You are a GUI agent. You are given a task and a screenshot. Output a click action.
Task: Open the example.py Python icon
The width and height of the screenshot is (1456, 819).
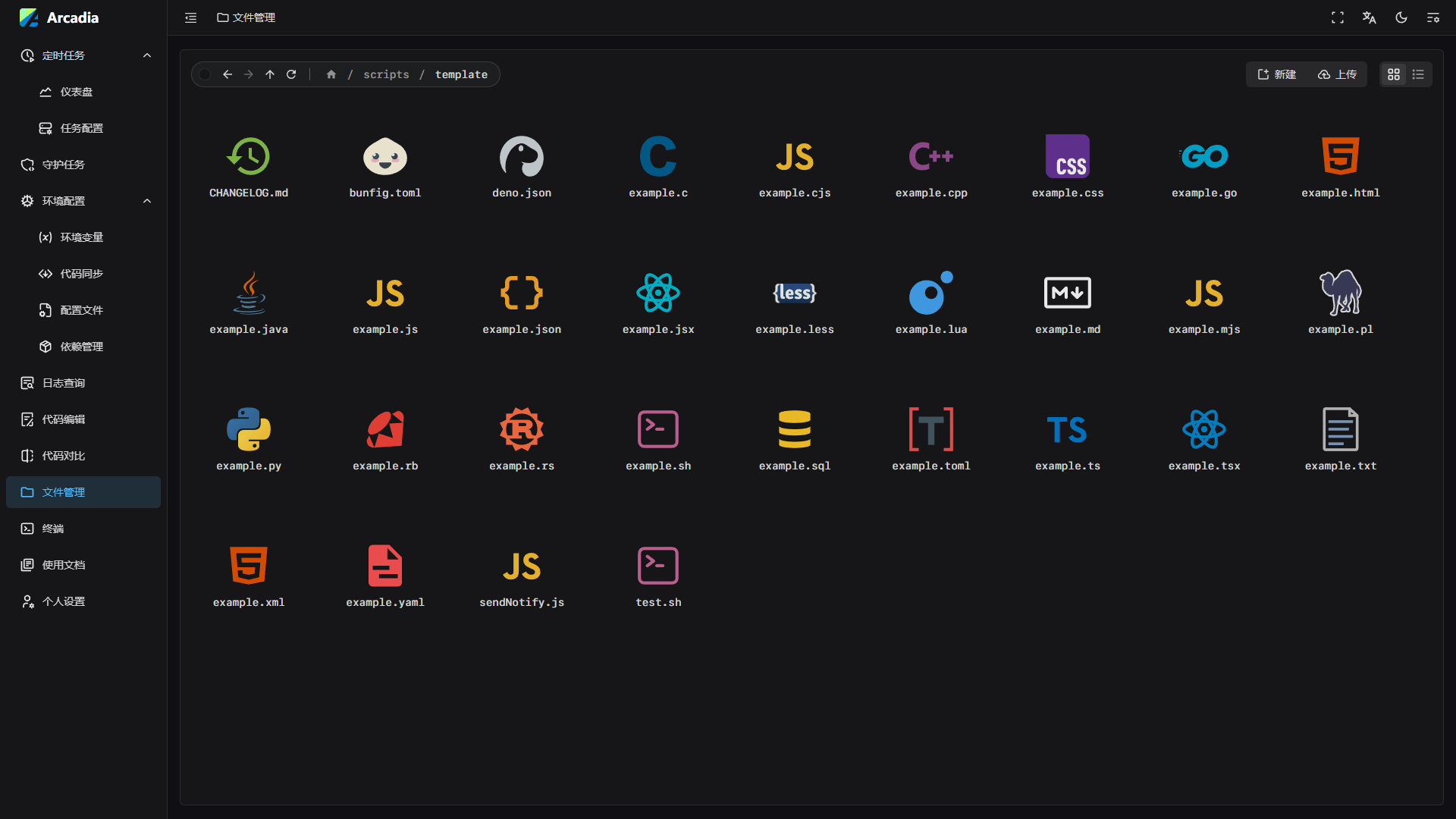click(249, 429)
